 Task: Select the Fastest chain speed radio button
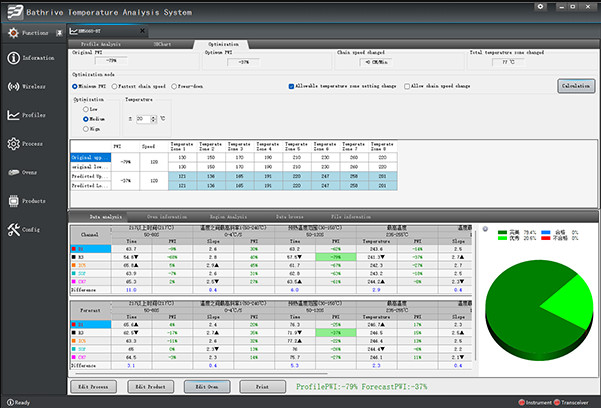[x=114, y=86]
